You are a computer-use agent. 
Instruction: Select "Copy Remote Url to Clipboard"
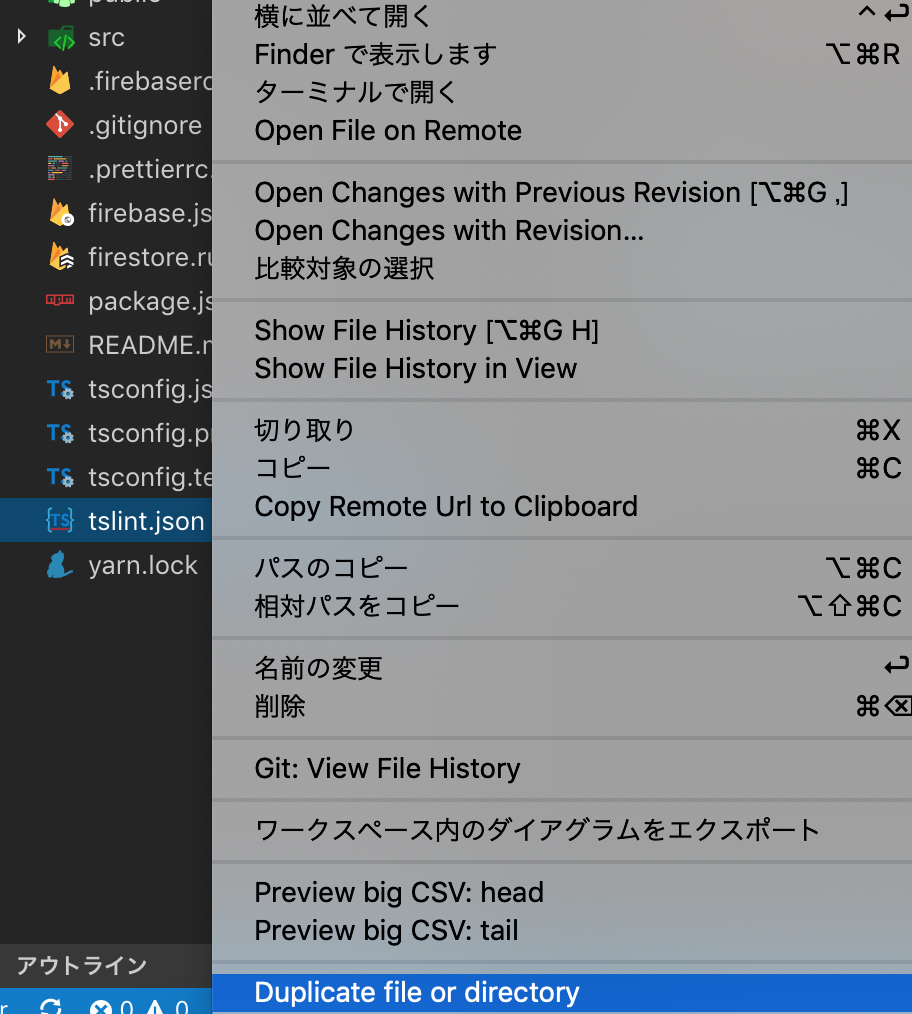coord(446,507)
